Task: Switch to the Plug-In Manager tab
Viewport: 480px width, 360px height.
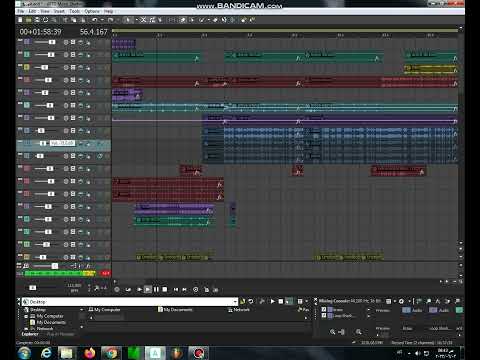Action: 60,334
